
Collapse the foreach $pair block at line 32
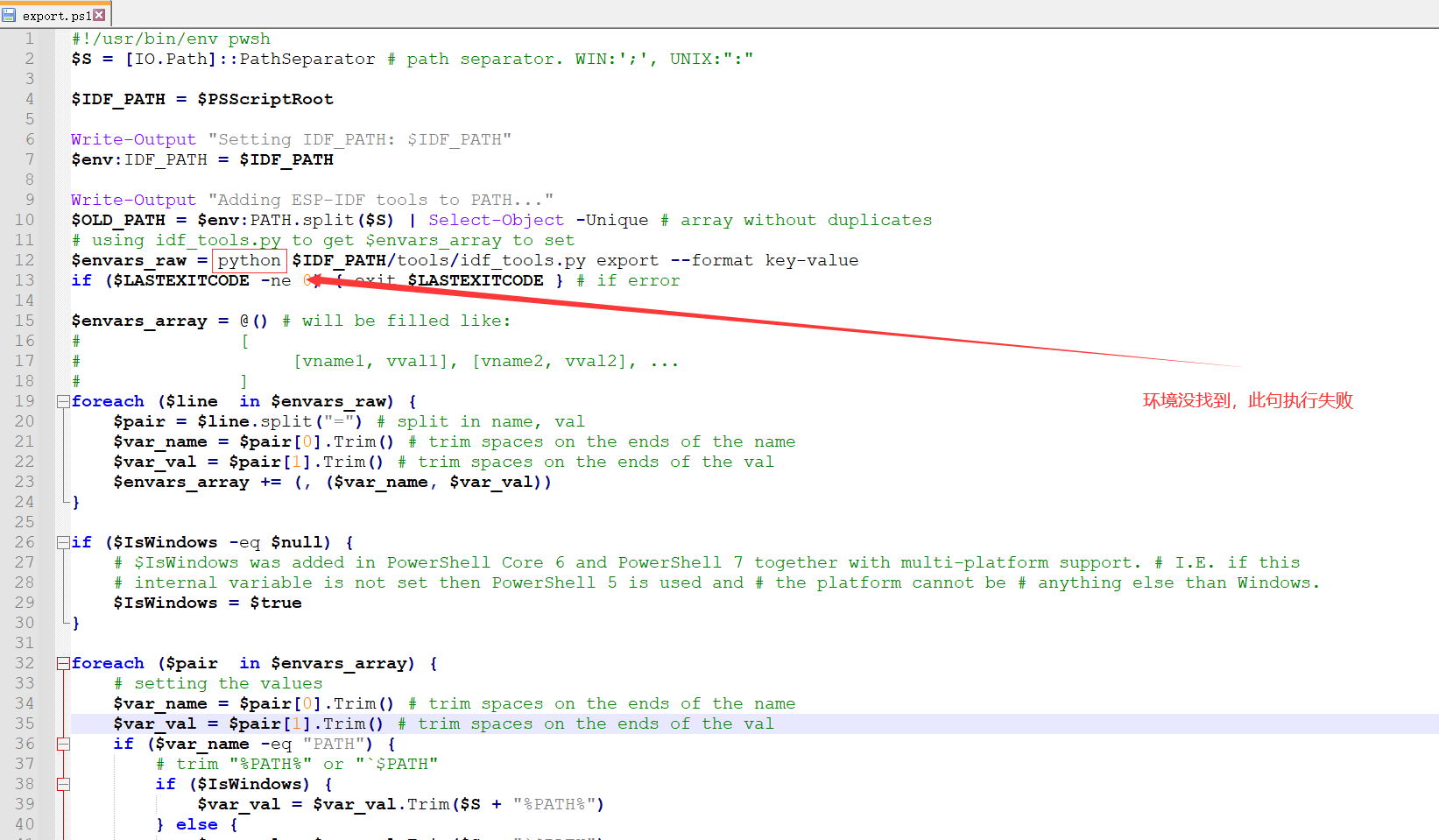point(63,663)
